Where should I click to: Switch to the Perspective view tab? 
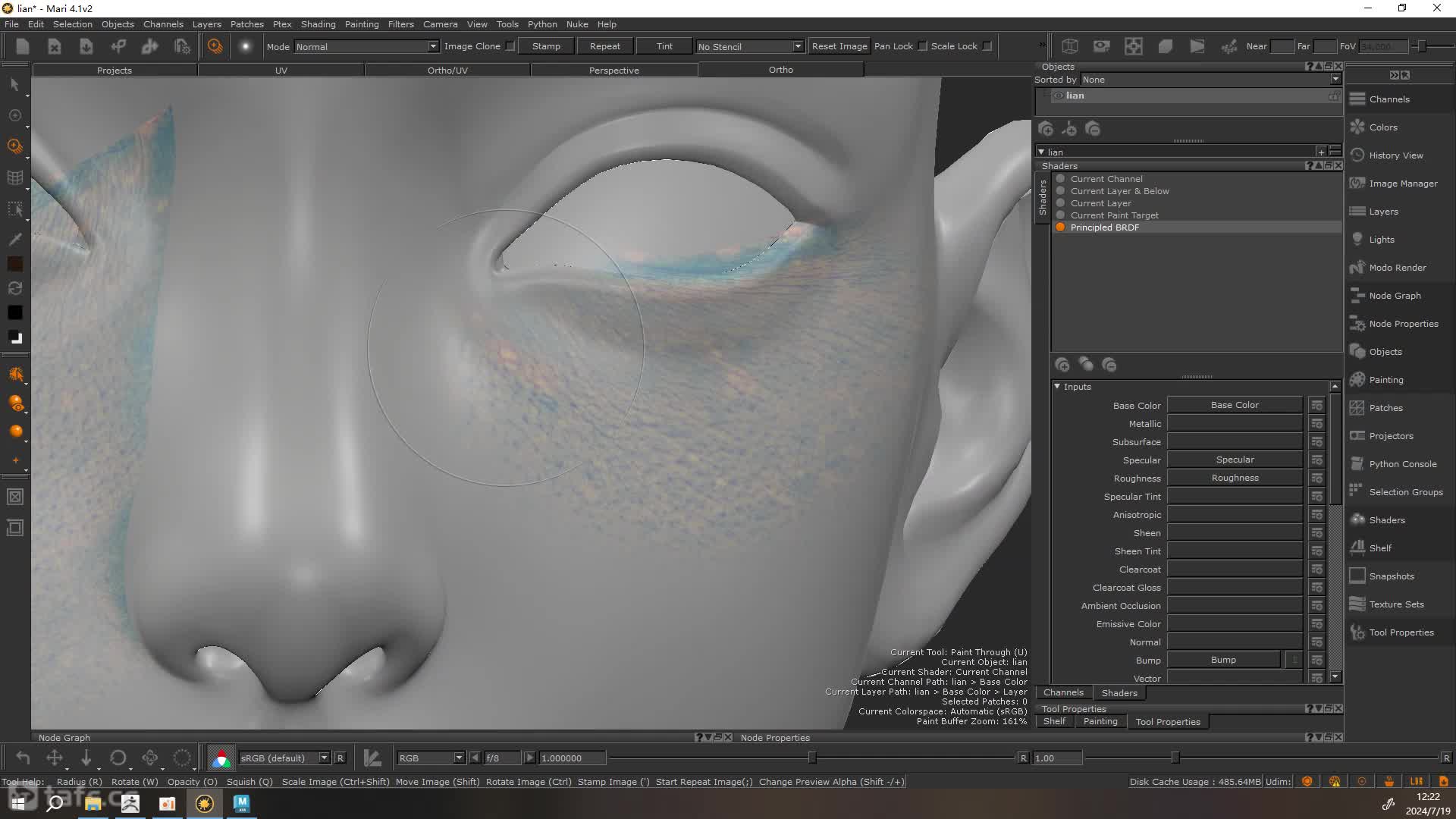[x=614, y=70]
